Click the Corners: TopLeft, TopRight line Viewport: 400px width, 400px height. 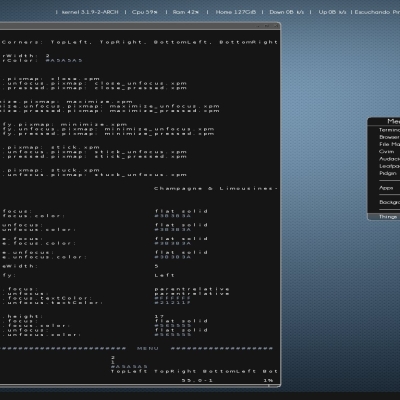139,42
